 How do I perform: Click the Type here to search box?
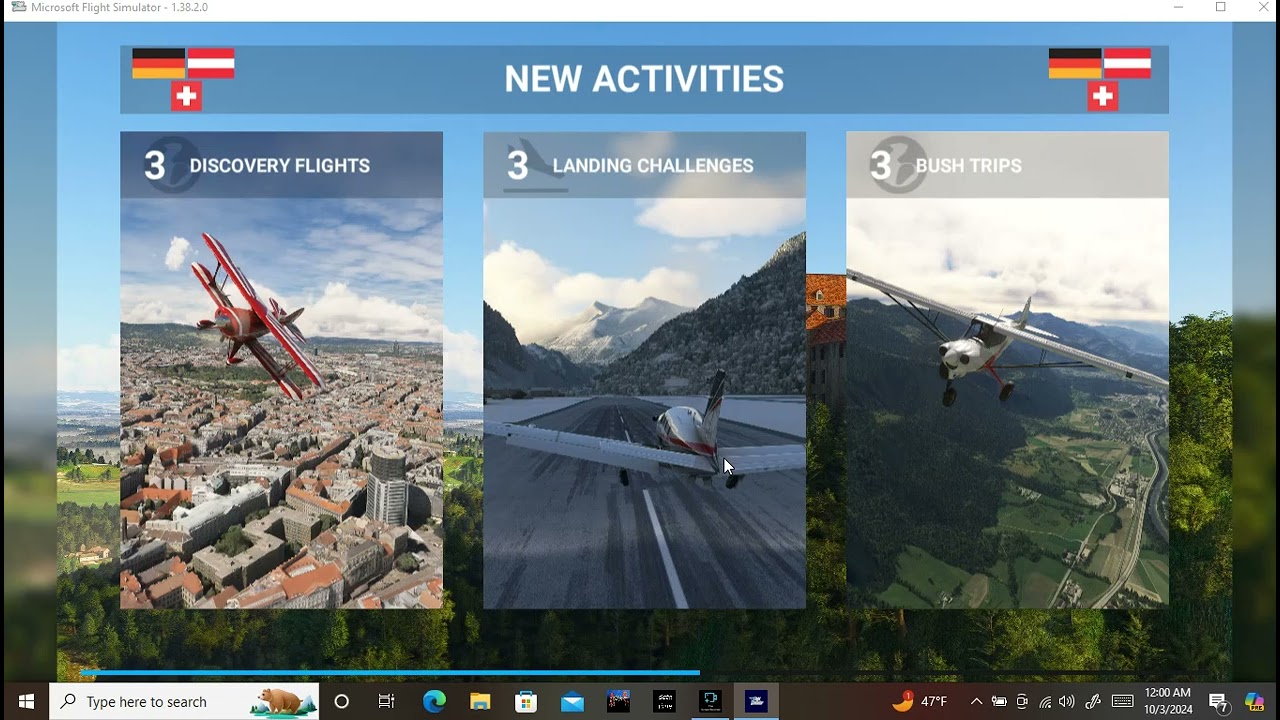pyautogui.click(x=184, y=701)
